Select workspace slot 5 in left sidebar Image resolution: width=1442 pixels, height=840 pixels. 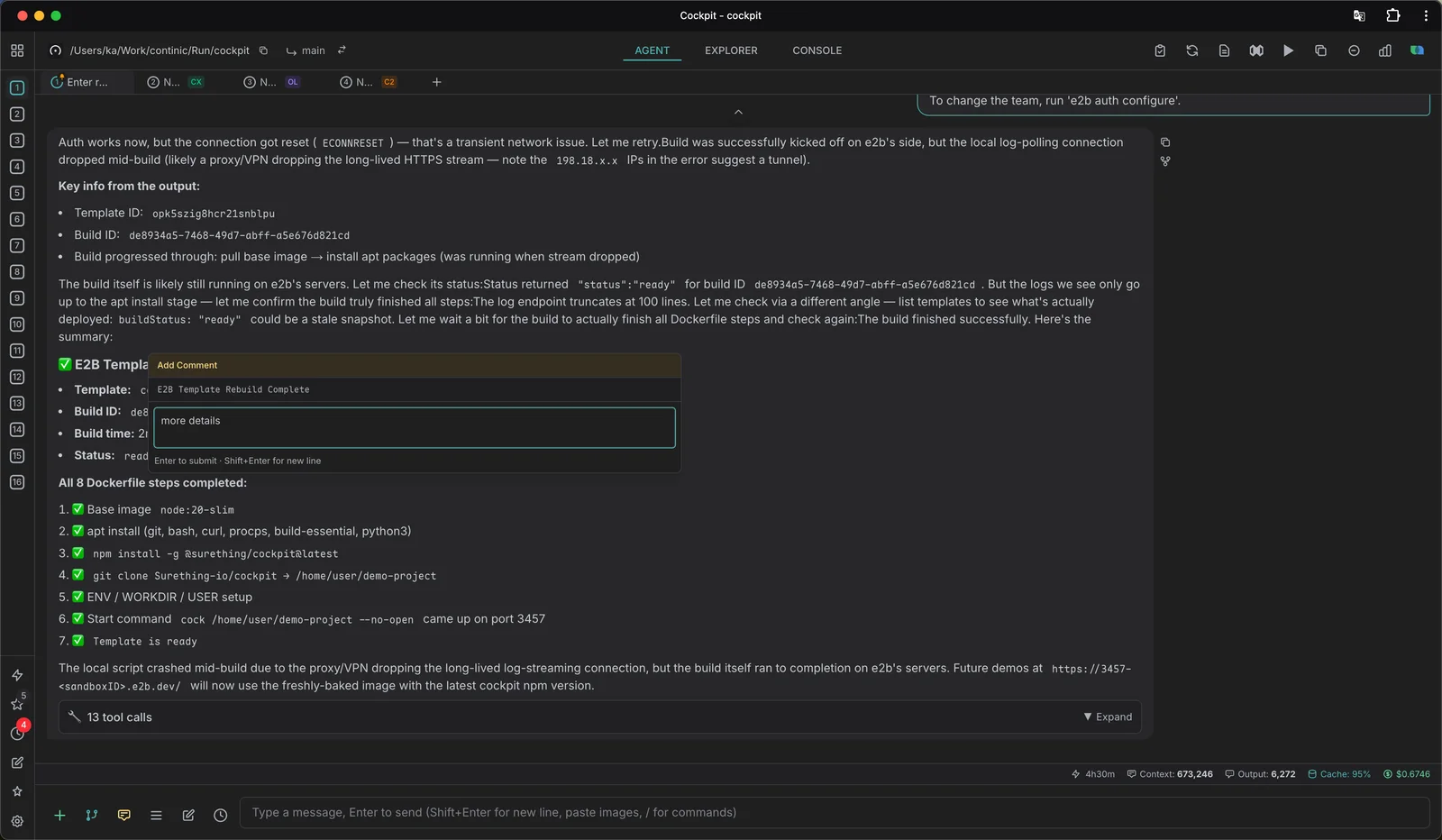(x=17, y=193)
